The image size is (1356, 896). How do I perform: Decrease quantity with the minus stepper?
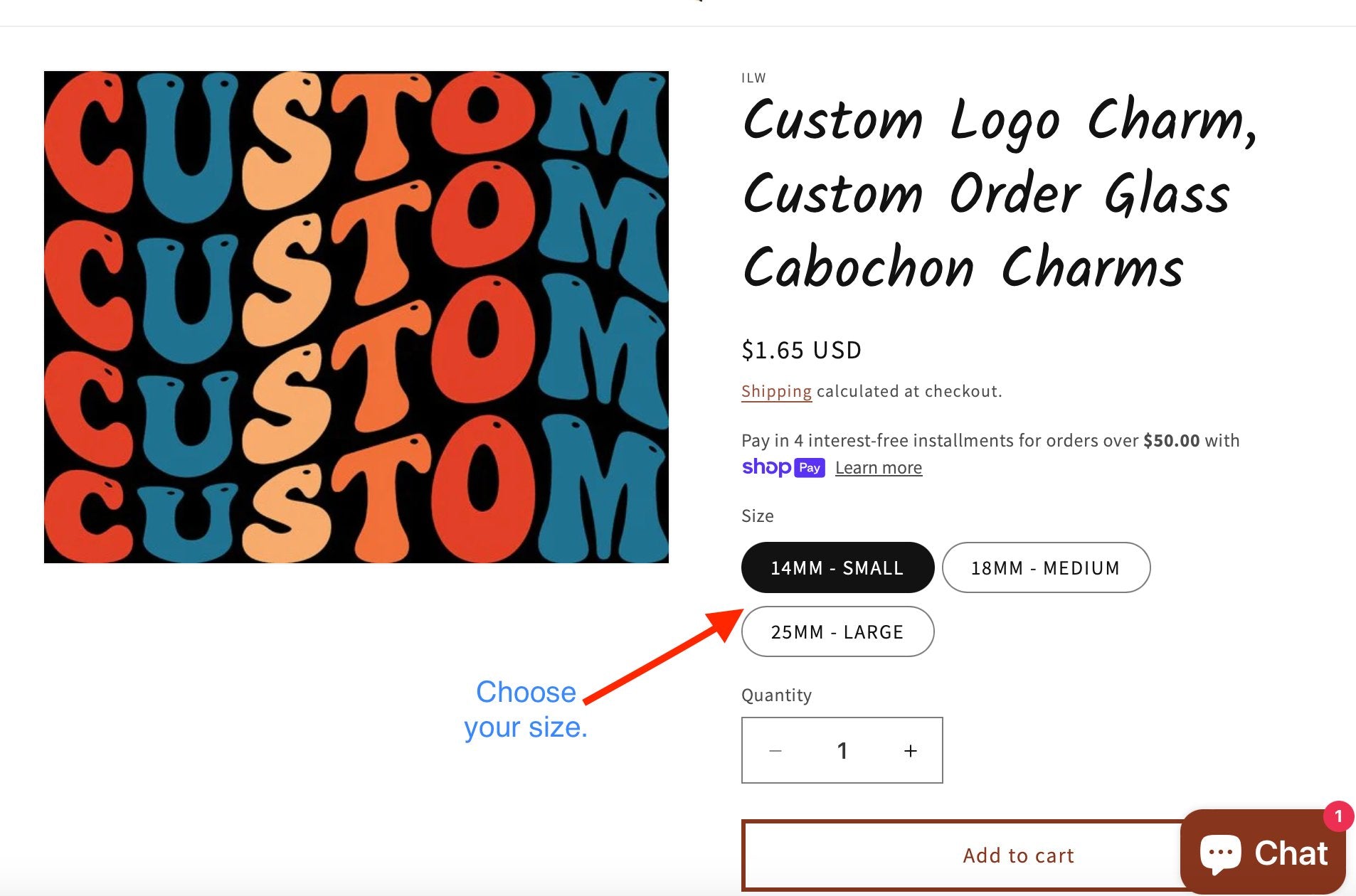pyautogui.click(x=775, y=750)
